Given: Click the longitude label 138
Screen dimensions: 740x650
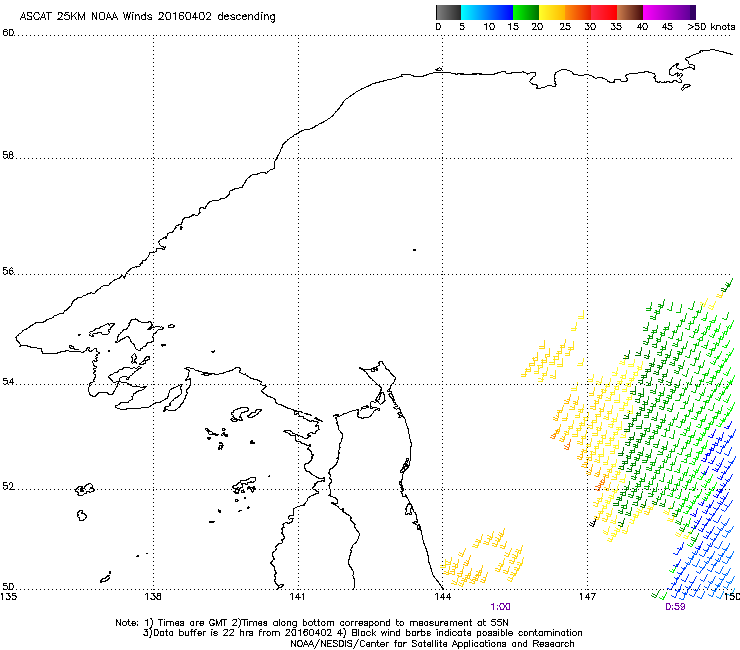Looking at the screenshot, I should coord(153,597).
